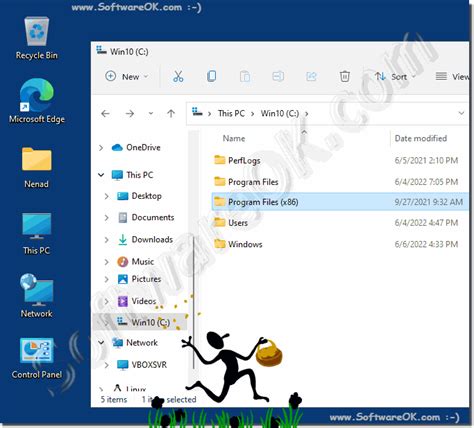474x428 pixels.
Task: Expand the address bar history dropdown
Action: pos(461,113)
